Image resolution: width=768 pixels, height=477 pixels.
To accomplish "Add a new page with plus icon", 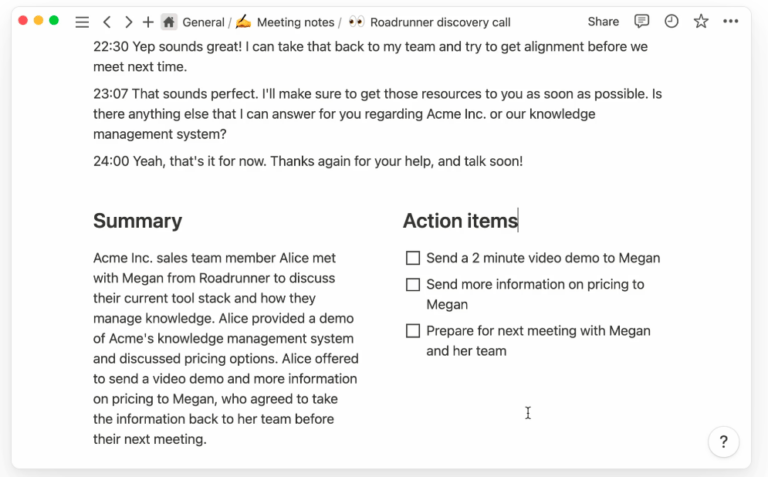I will (148, 21).
